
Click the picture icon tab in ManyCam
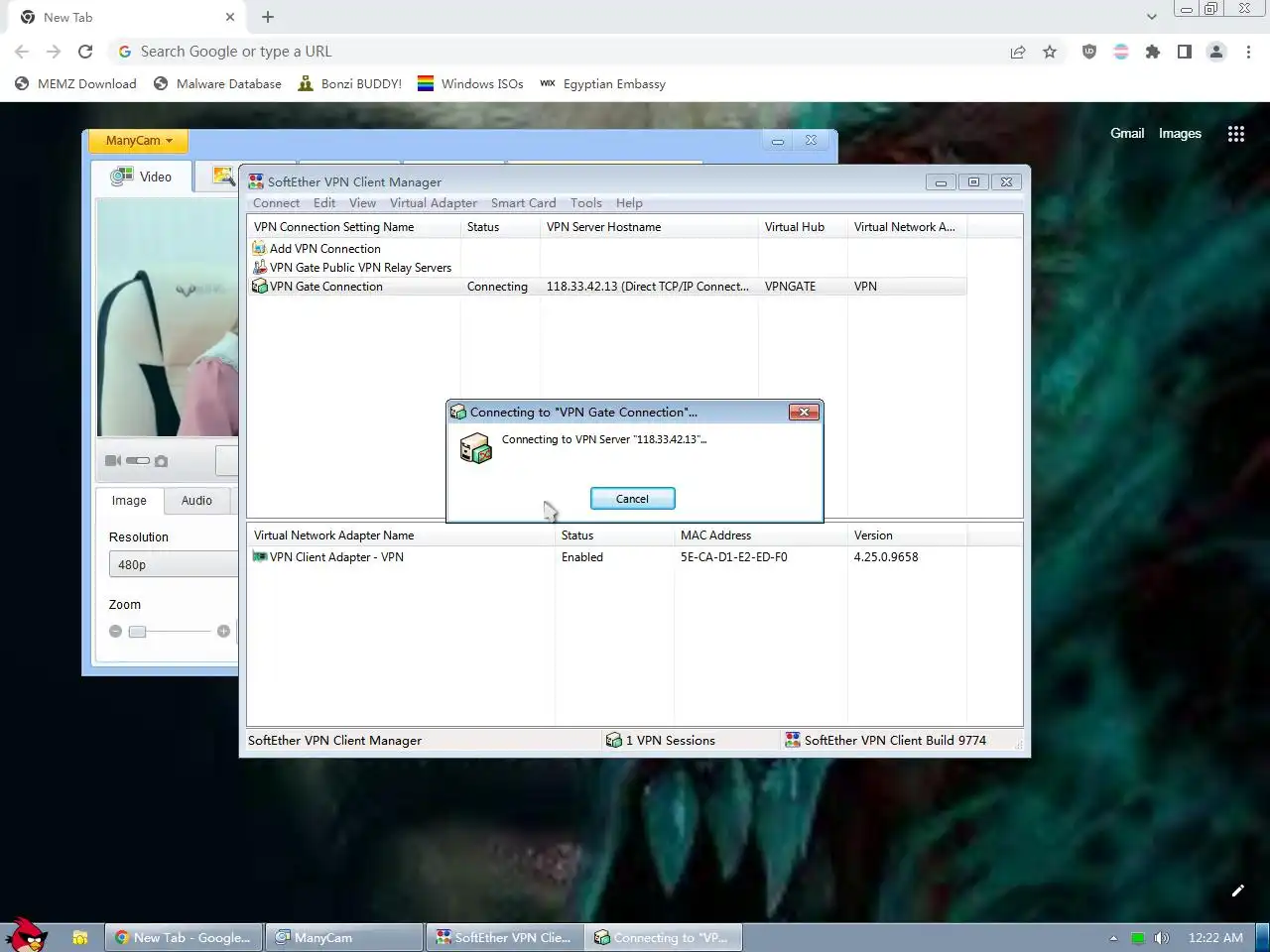[224, 177]
